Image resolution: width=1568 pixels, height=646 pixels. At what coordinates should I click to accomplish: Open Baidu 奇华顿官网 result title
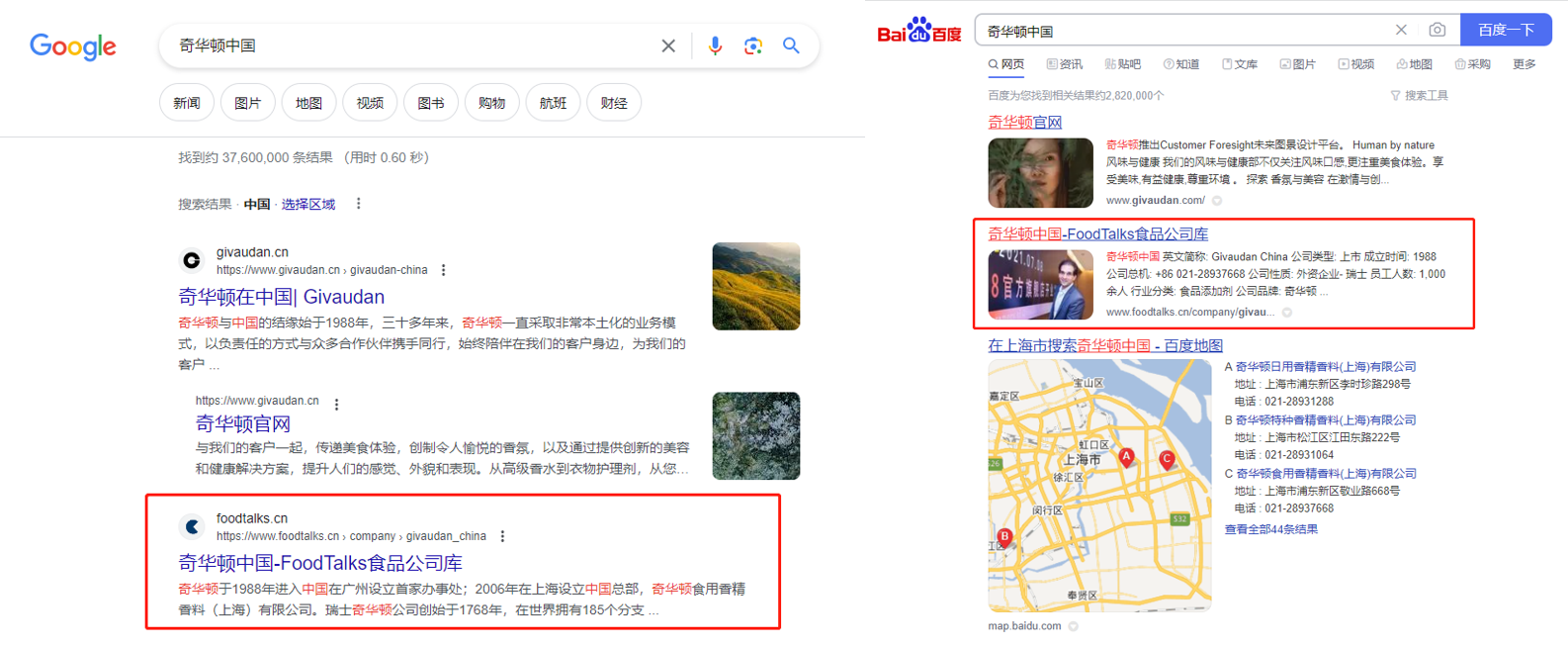[x=1025, y=123]
